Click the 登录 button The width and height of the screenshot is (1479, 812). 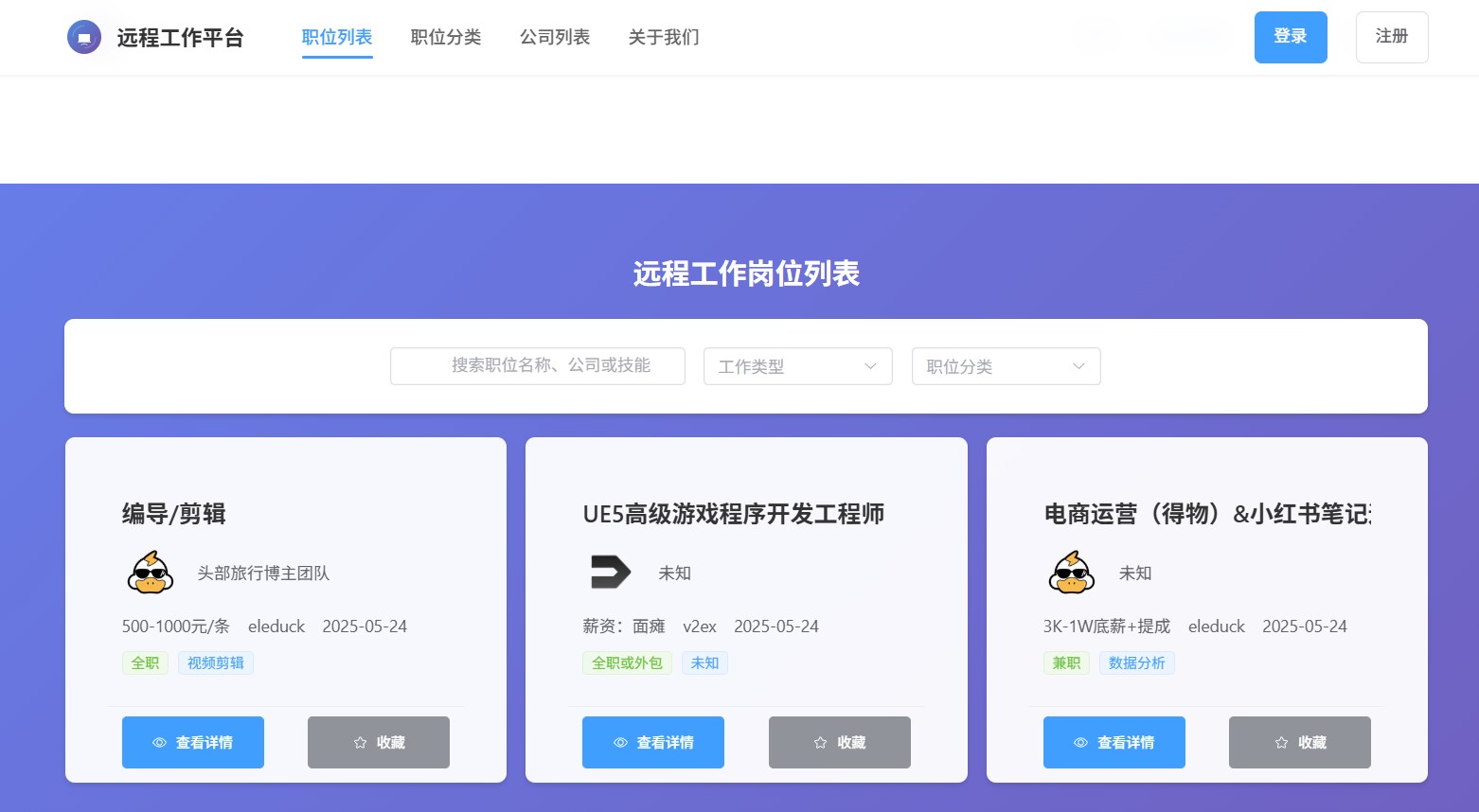1291,37
